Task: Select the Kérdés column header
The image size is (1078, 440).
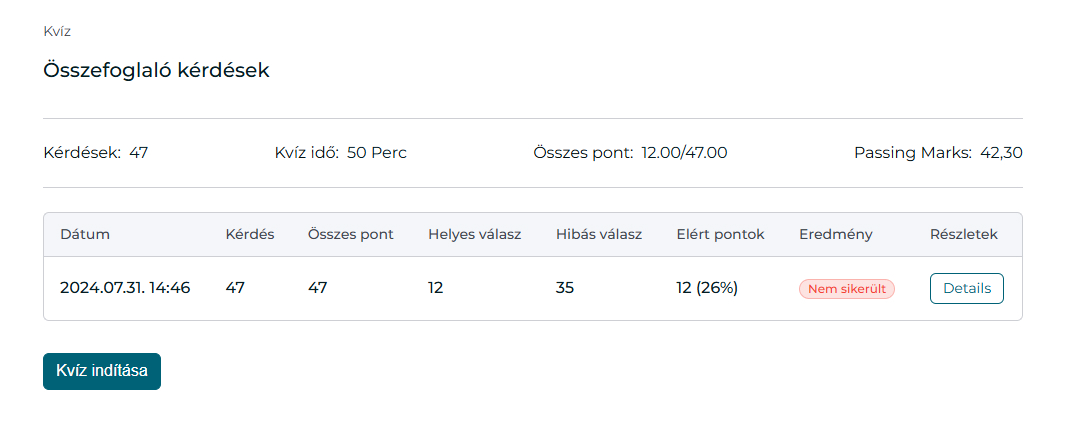Action: coord(250,234)
